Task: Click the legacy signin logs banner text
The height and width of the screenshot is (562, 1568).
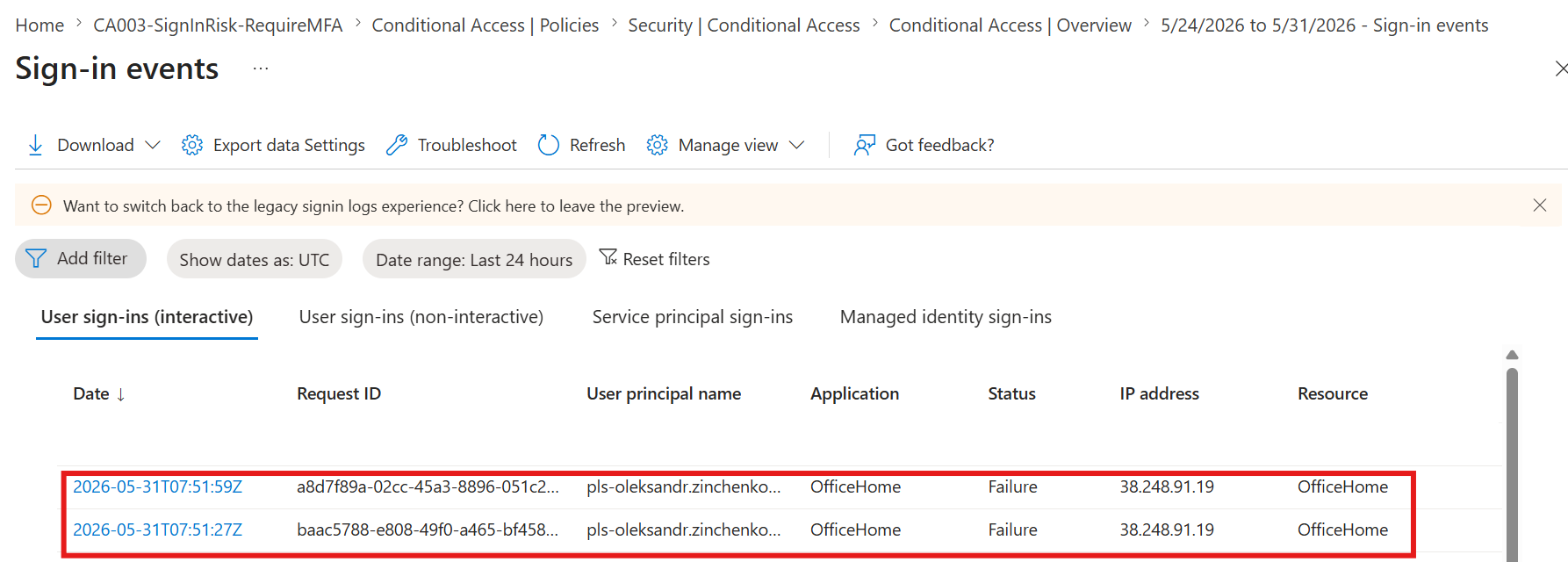Action: coord(374,206)
